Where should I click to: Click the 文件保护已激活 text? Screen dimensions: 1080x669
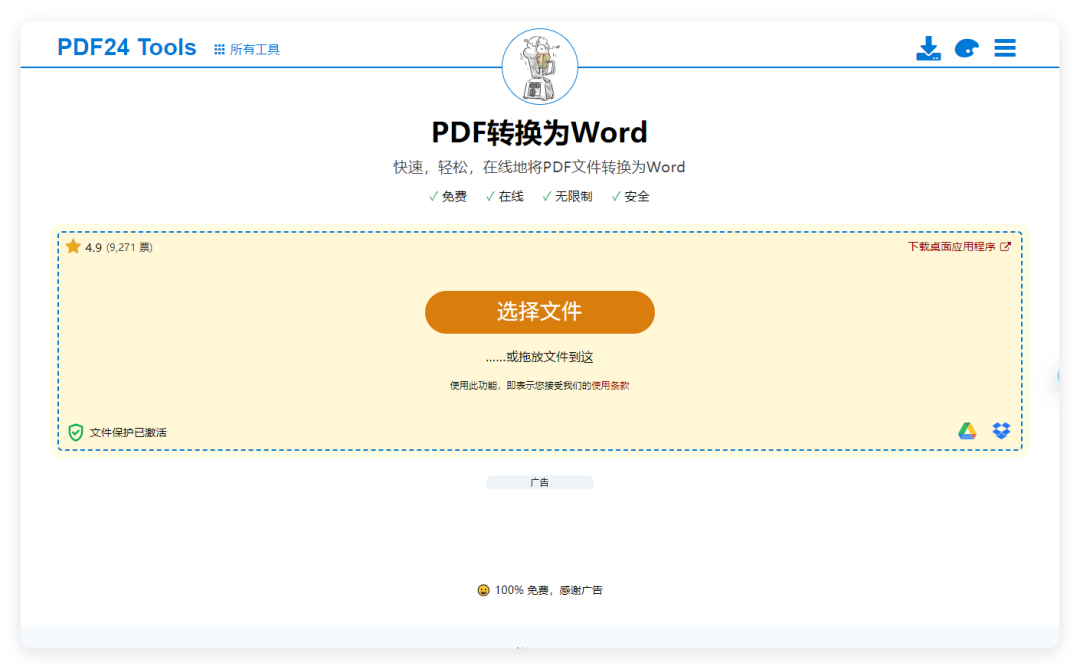pyautogui.click(x=128, y=433)
